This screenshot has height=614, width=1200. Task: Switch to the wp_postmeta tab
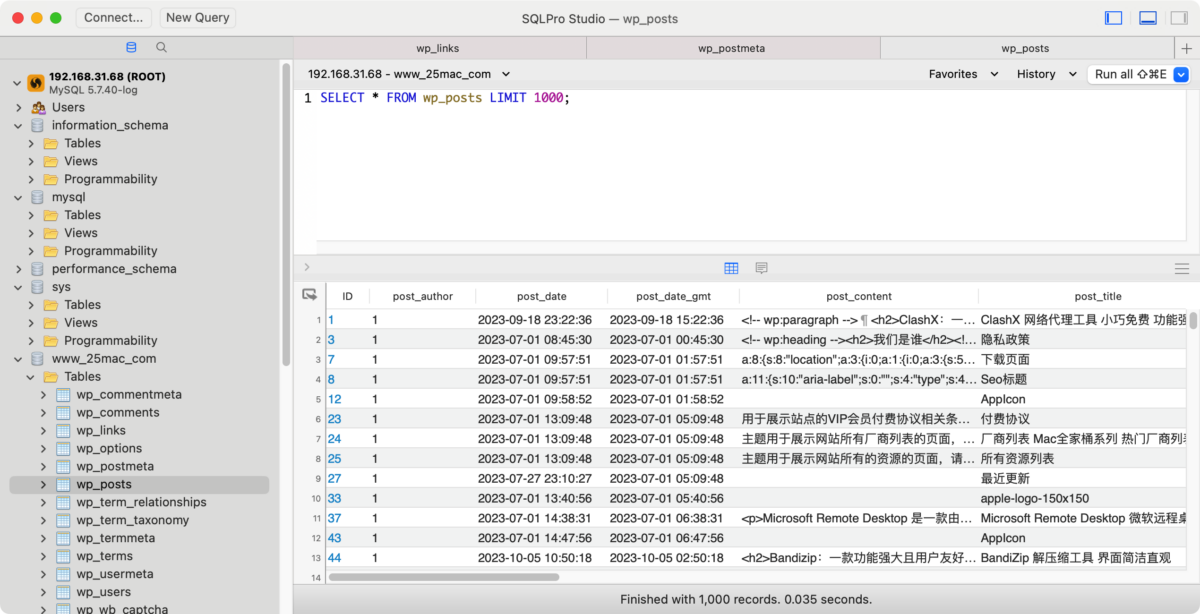pyautogui.click(x=732, y=48)
